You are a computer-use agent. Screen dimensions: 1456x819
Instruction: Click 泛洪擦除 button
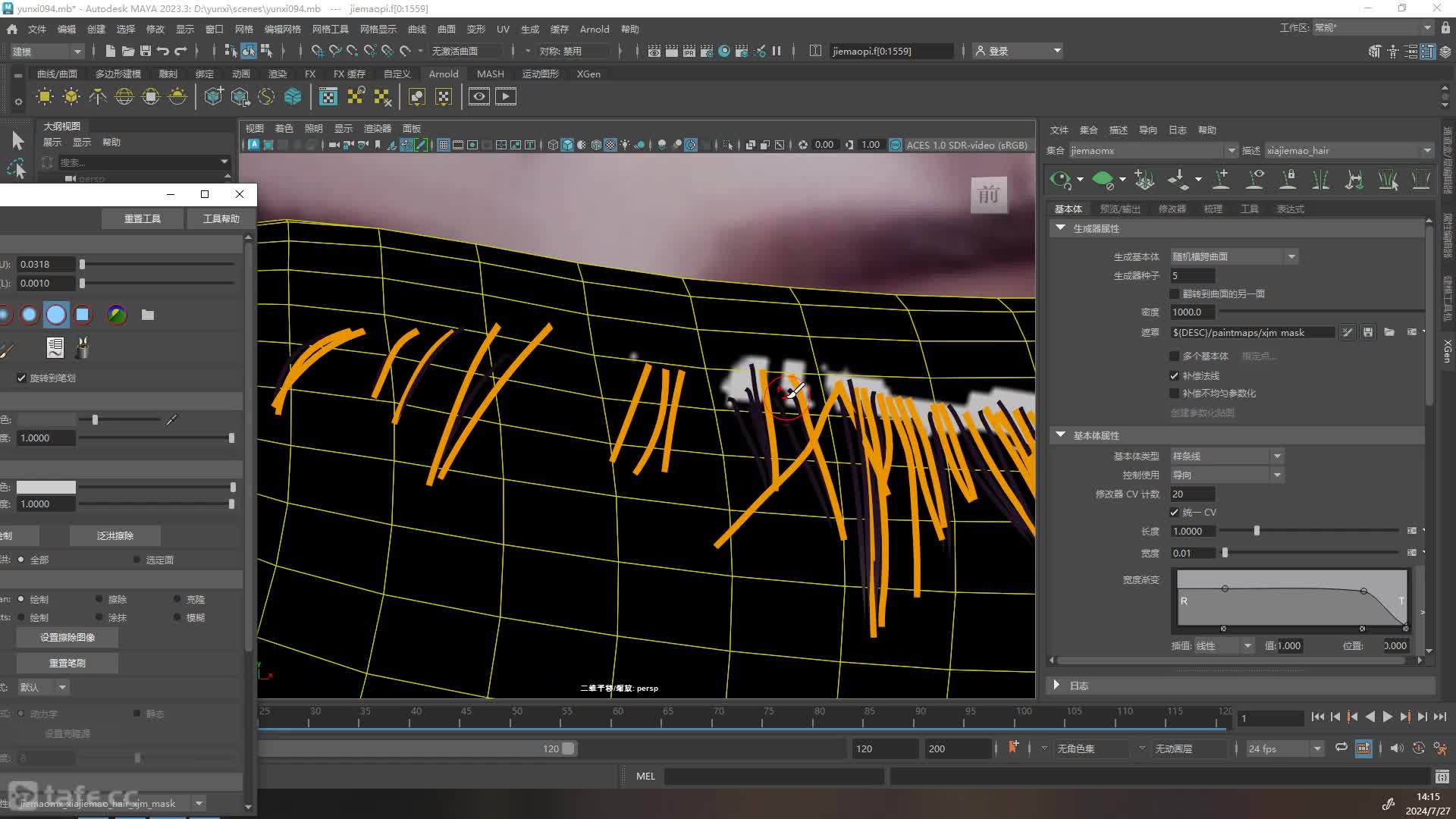click(x=115, y=535)
